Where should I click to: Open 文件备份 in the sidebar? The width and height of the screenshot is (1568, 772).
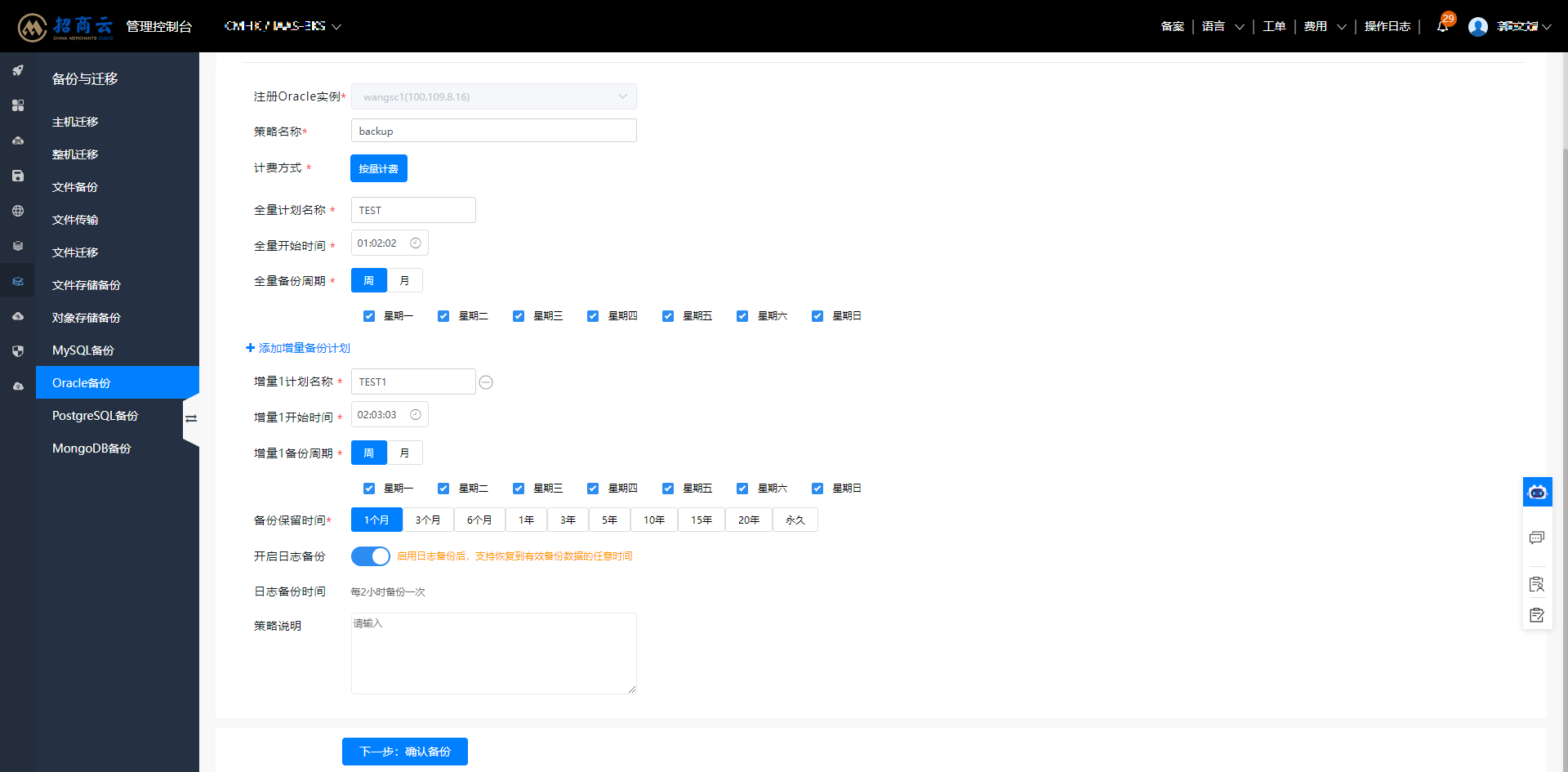pyautogui.click(x=118, y=187)
